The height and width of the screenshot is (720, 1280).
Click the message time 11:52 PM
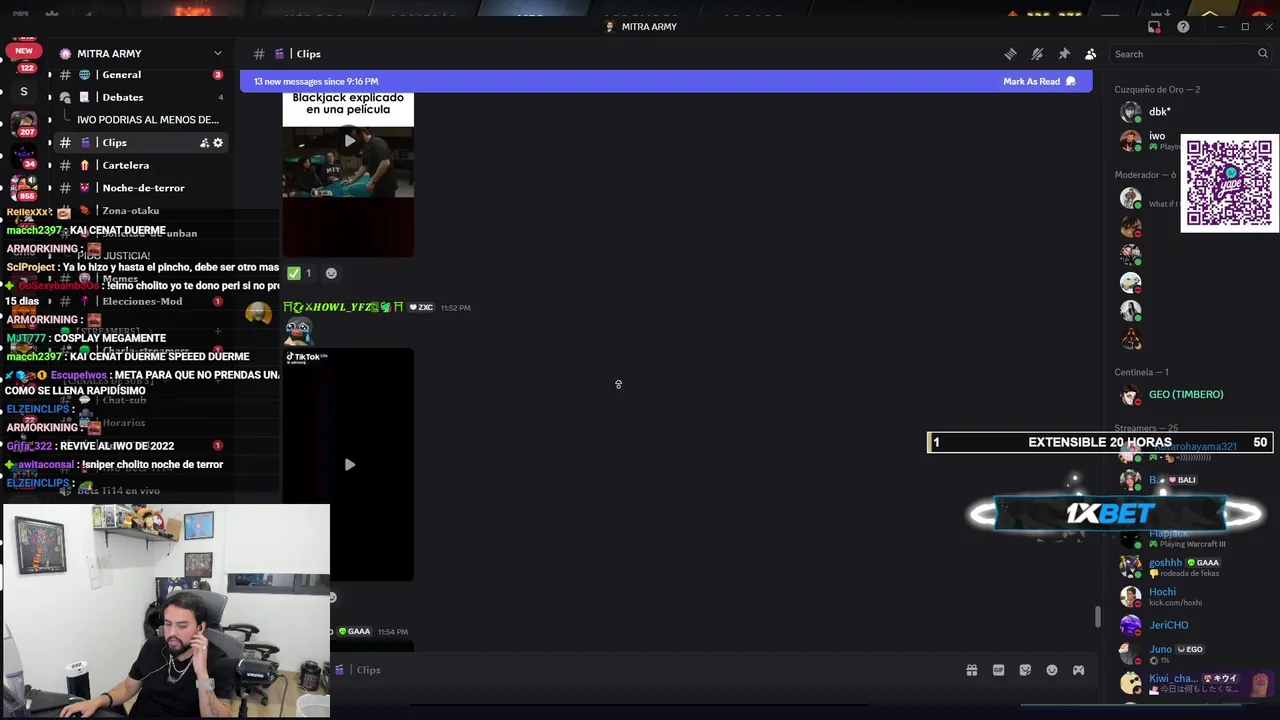click(x=455, y=308)
